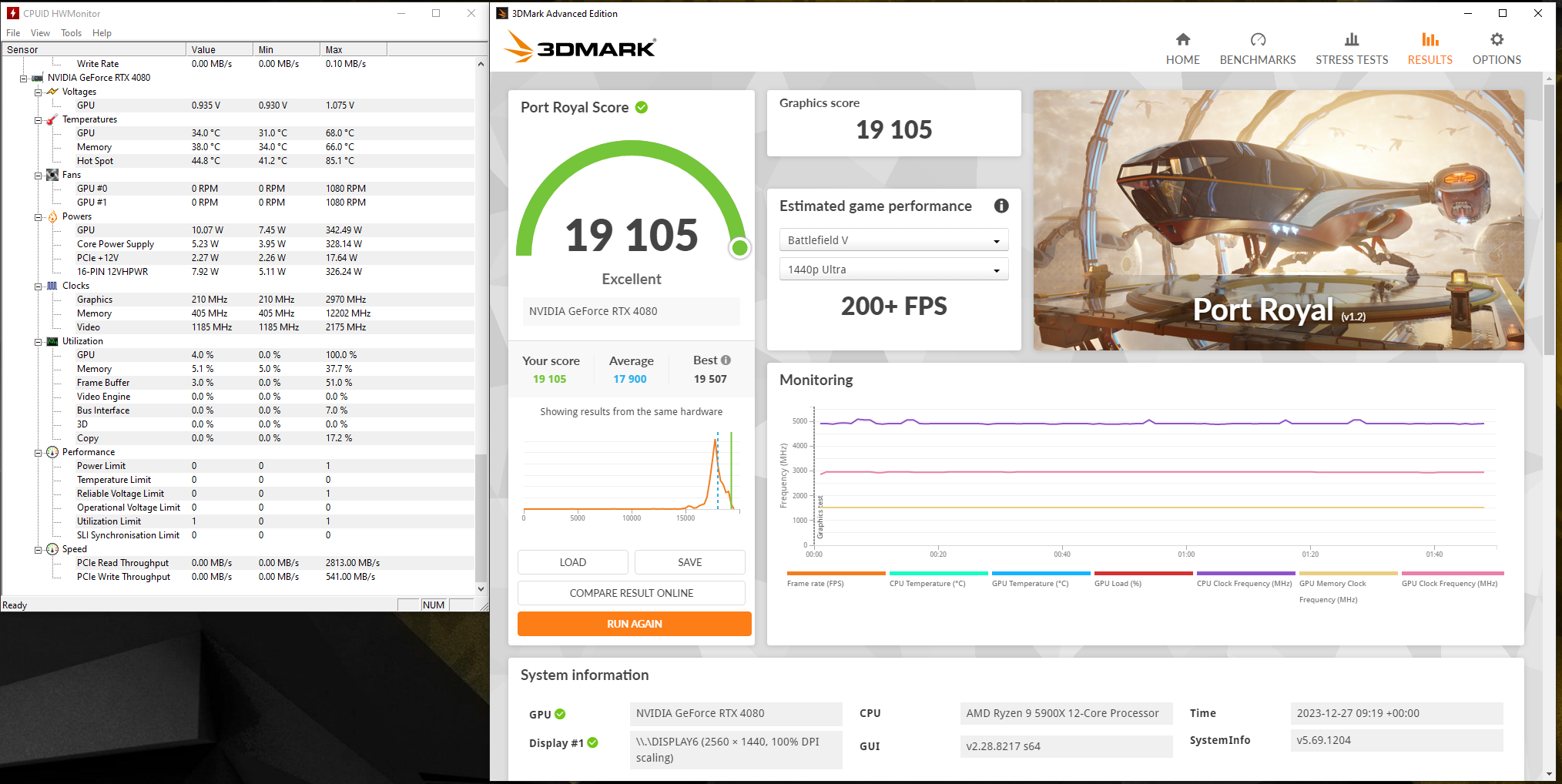Toggle the CPU Temperature (°C) chart series
Image resolution: width=1562 pixels, height=784 pixels.
coord(939,578)
